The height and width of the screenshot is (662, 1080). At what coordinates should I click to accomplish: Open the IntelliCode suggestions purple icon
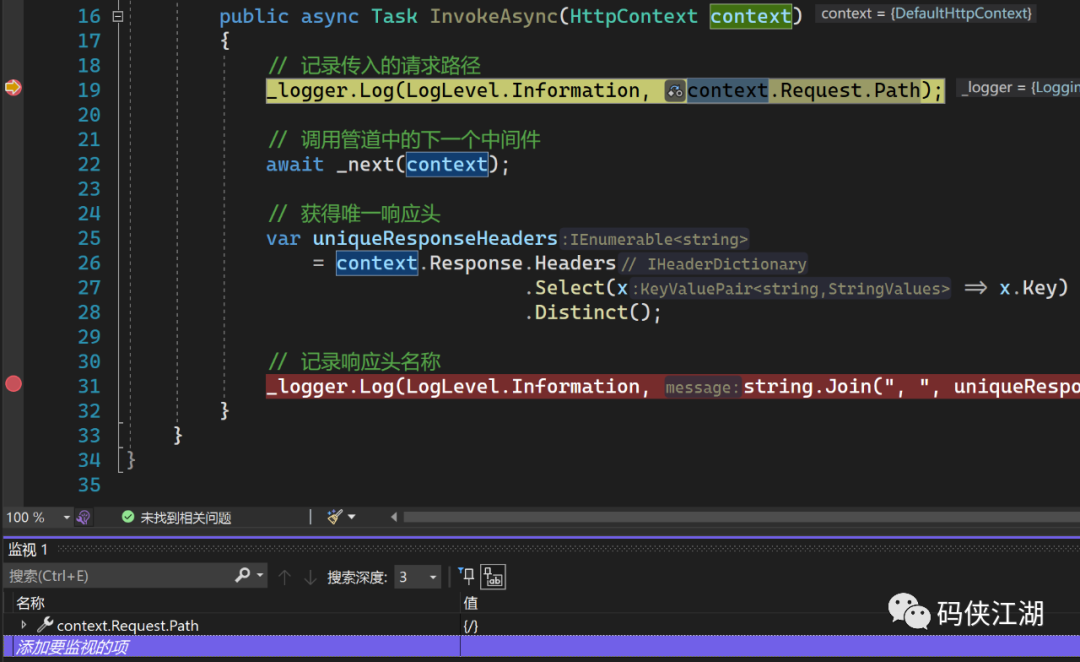[83, 517]
